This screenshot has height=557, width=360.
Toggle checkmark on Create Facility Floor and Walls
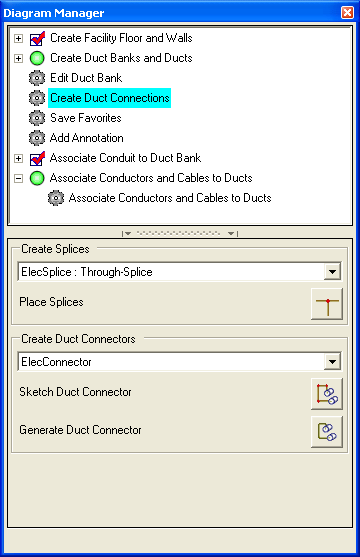pos(37,38)
